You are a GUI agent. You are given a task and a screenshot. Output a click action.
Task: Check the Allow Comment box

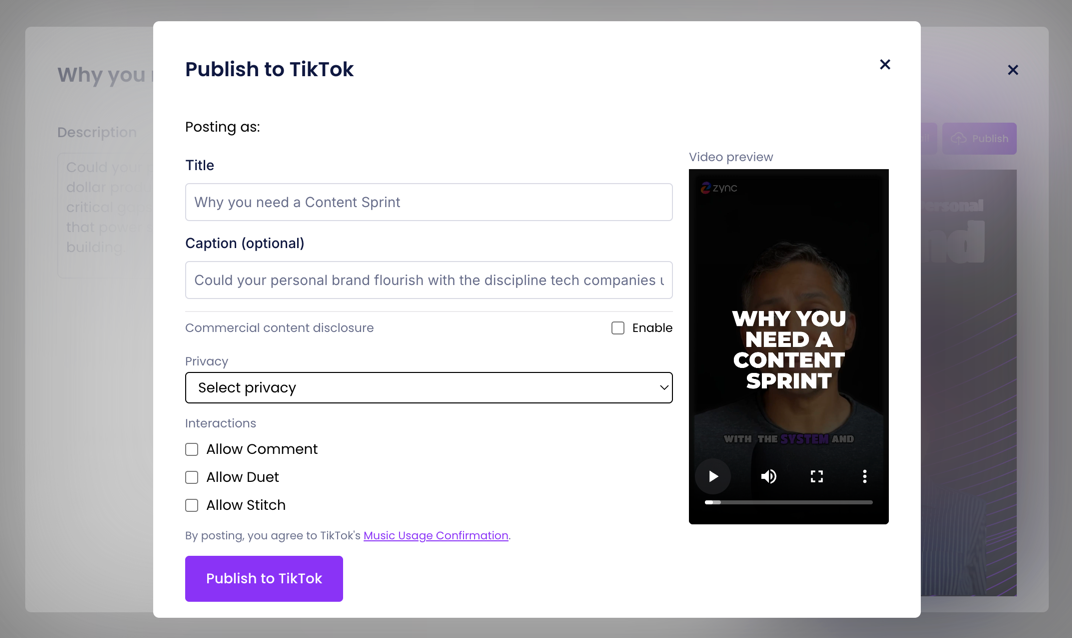click(192, 450)
